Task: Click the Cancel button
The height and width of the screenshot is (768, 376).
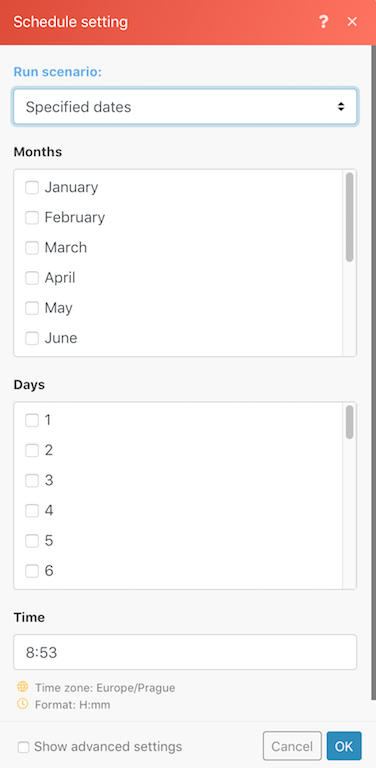Action: point(292,746)
